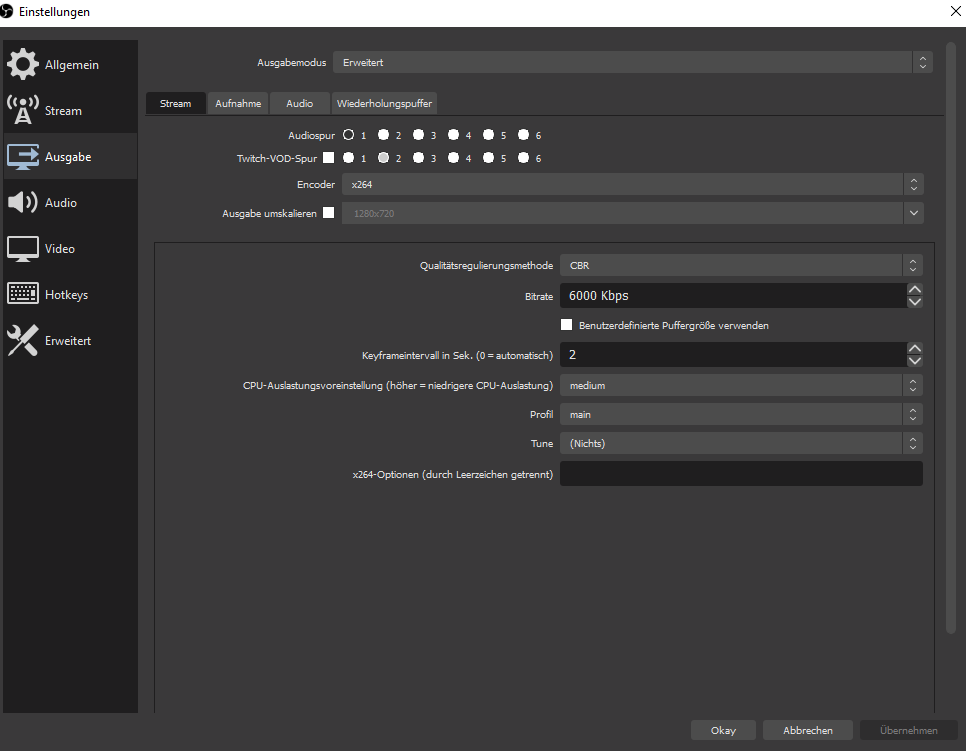Check Benutzerdefinierte Puffergröße verwenden

point(566,325)
